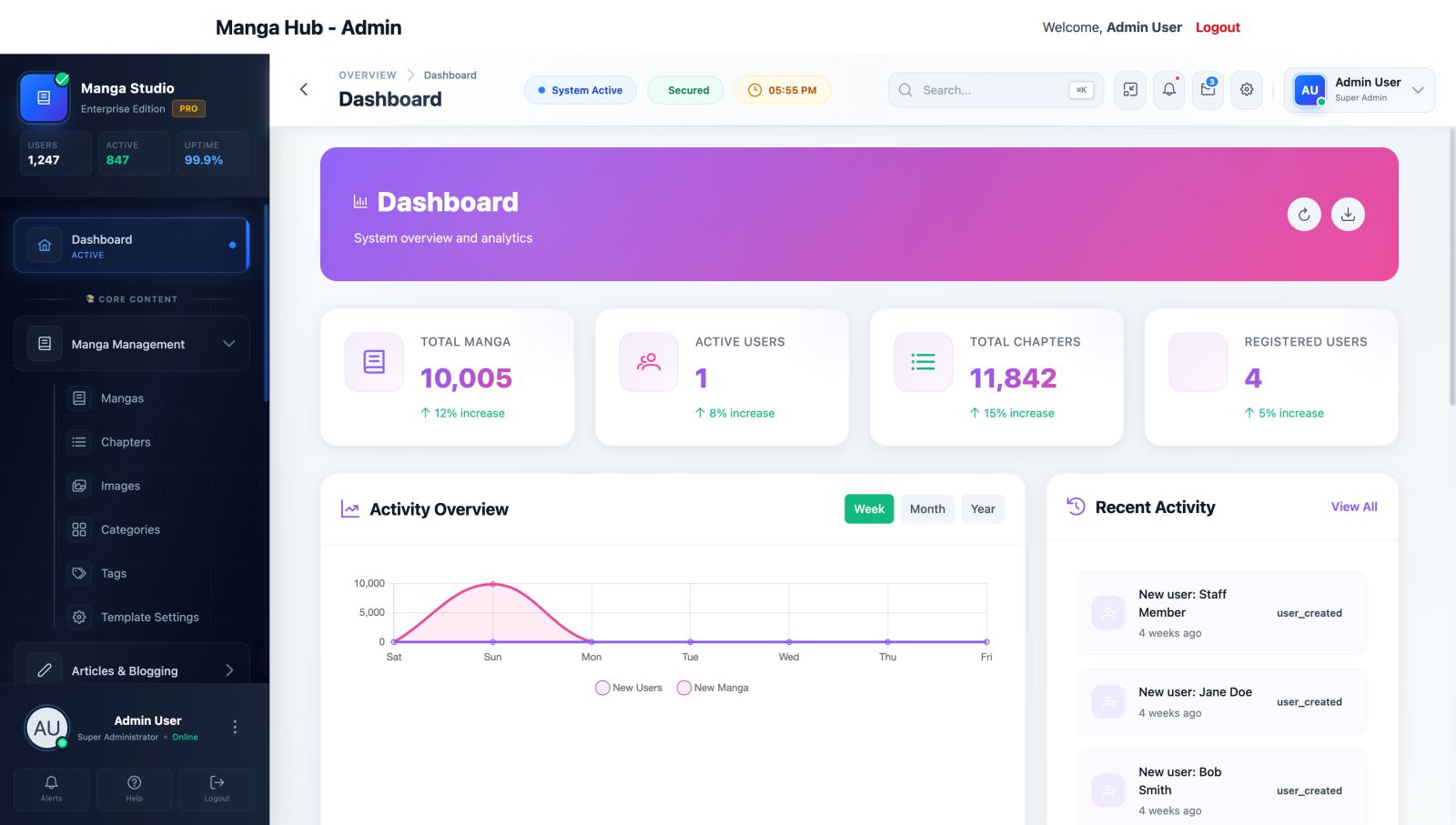Open the messages inbox icon with badge
1456x825 pixels.
[x=1208, y=90]
